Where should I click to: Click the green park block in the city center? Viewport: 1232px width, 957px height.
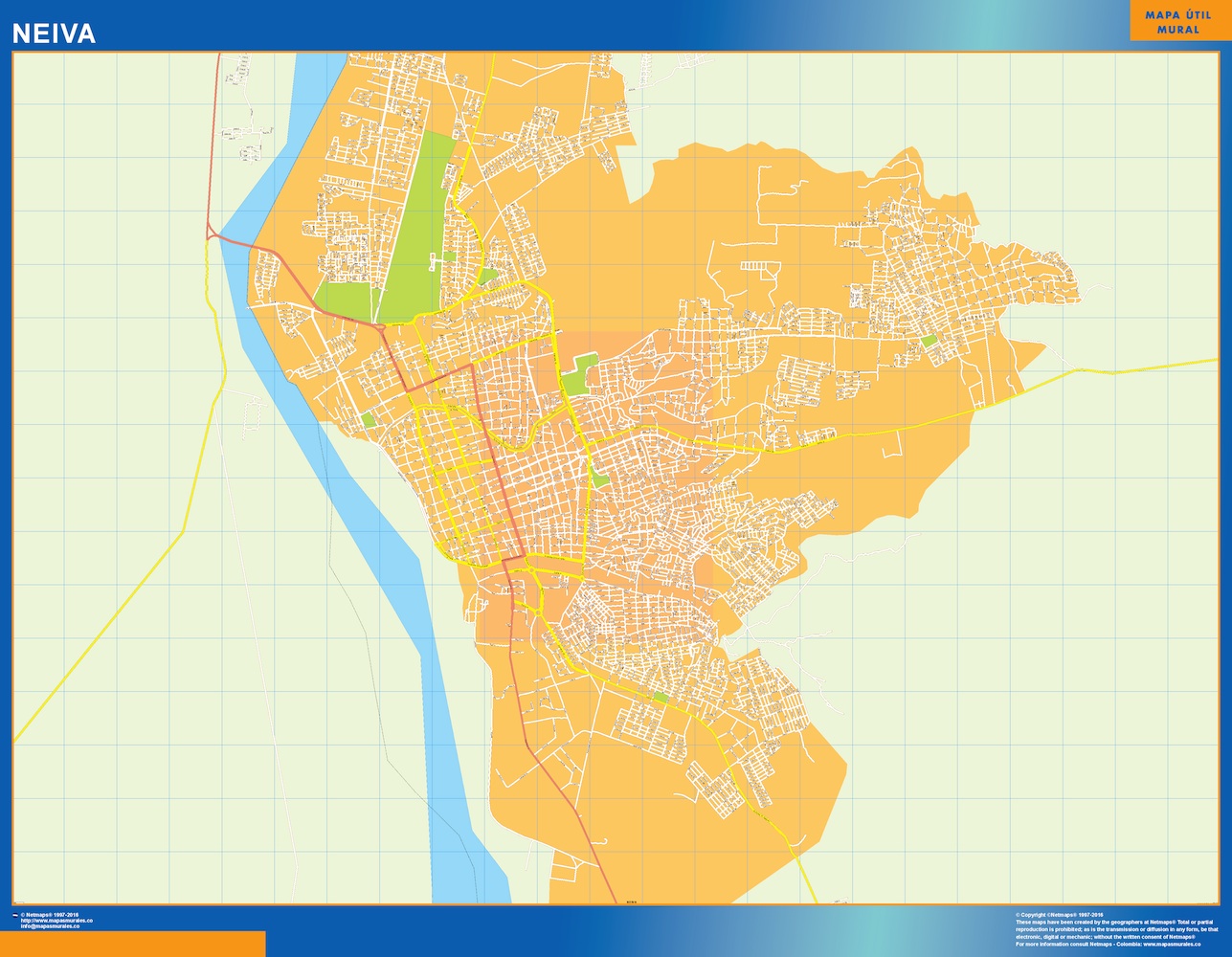[577, 373]
